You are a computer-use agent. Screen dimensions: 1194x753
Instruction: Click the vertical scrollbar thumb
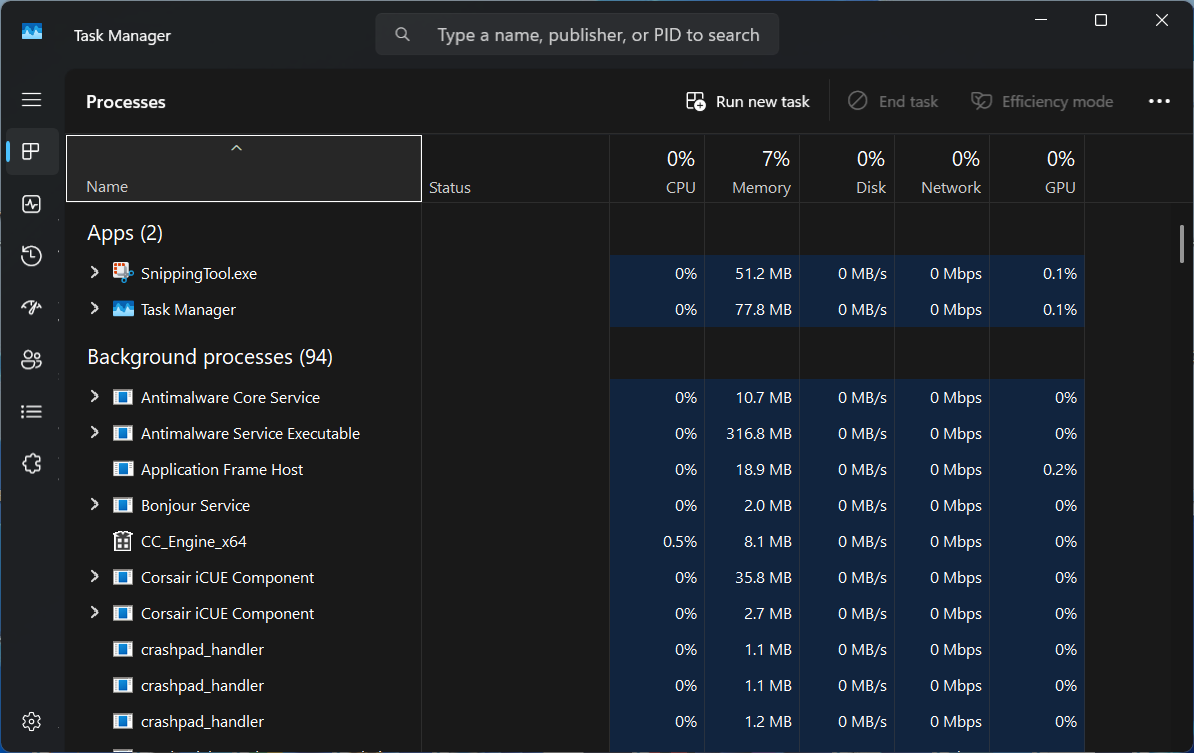(x=1182, y=244)
